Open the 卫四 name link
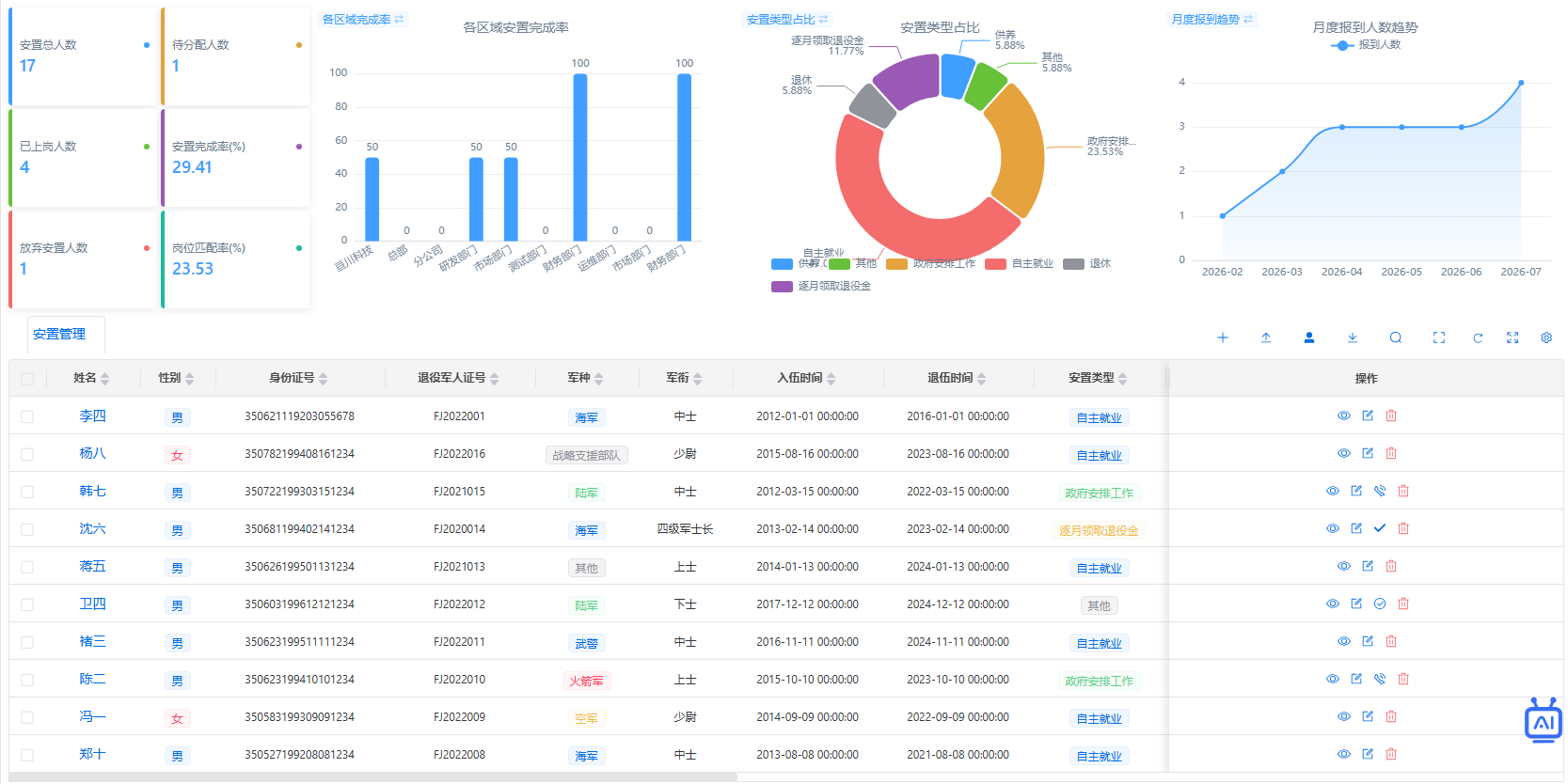 [92, 604]
